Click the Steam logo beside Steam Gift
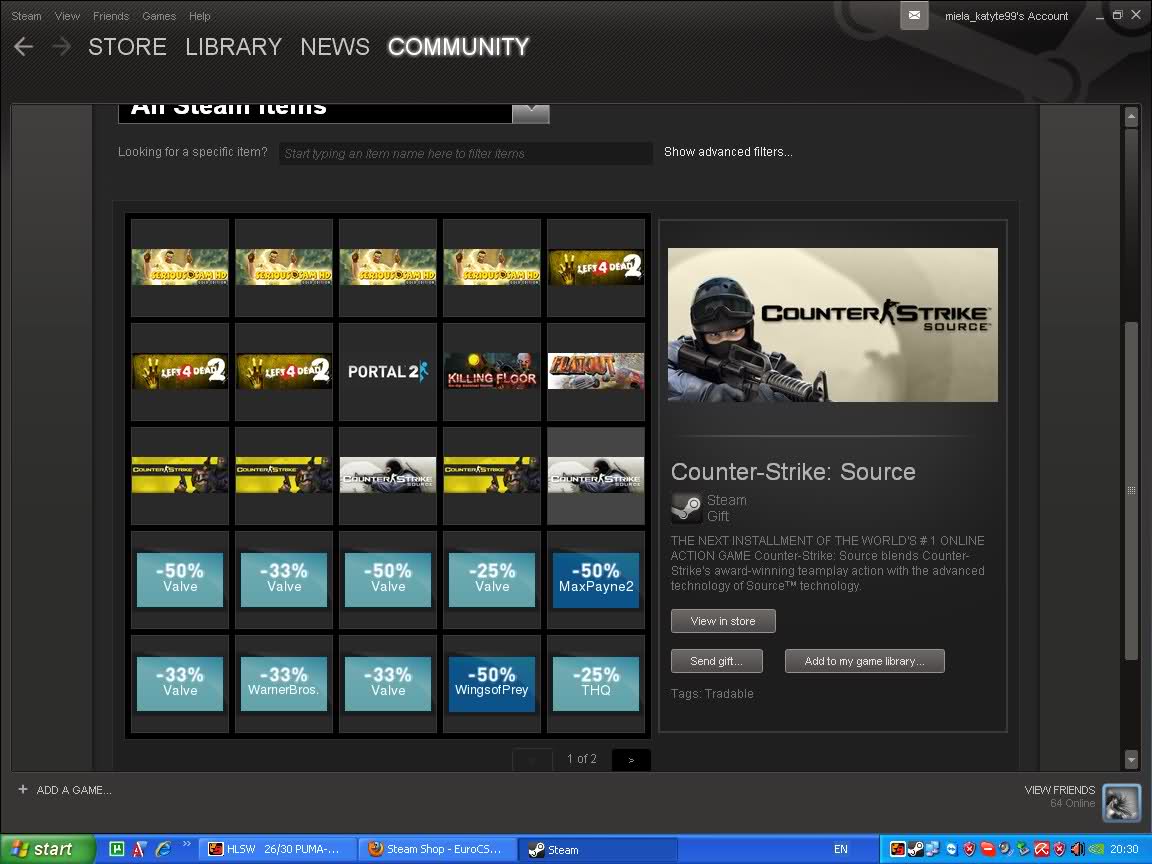The image size is (1152, 864). [x=686, y=508]
